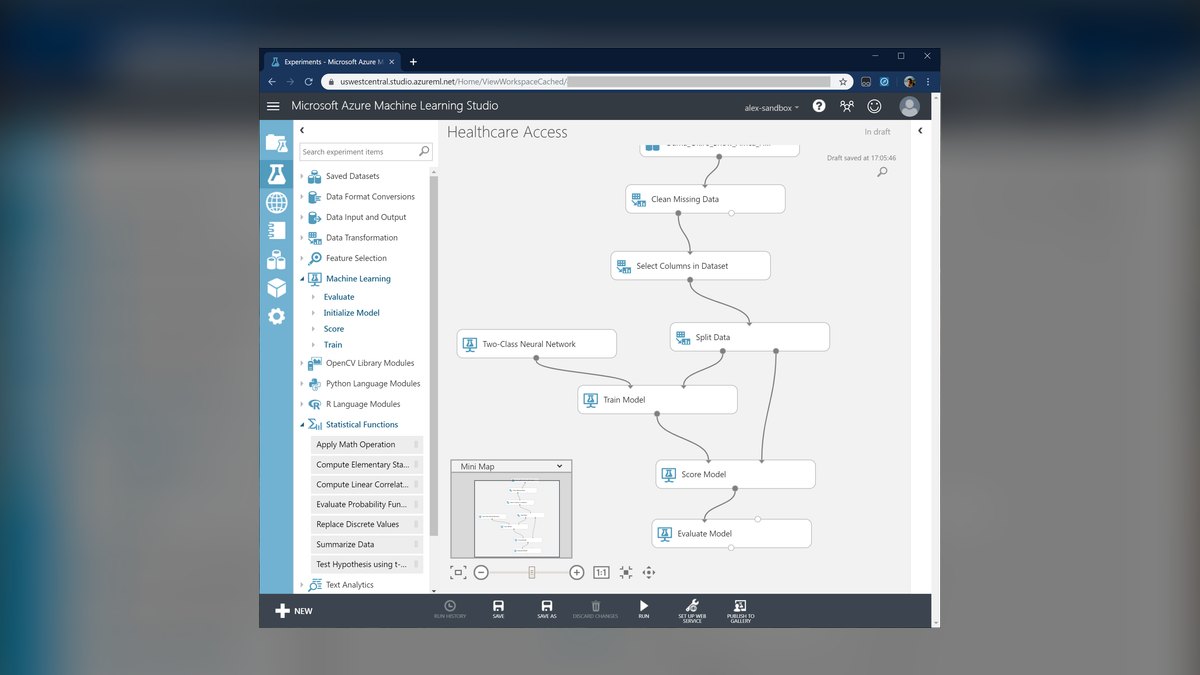Viewport: 1200px width, 675px height.
Task: Open the hamburger navigation menu
Action: pos(273,106)
